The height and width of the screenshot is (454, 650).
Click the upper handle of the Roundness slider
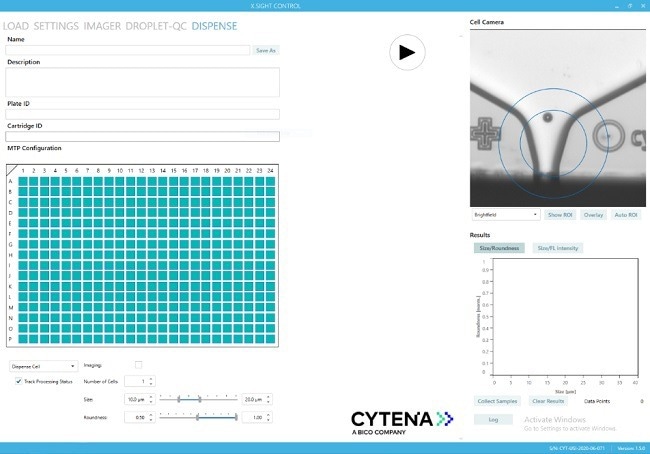236,417
